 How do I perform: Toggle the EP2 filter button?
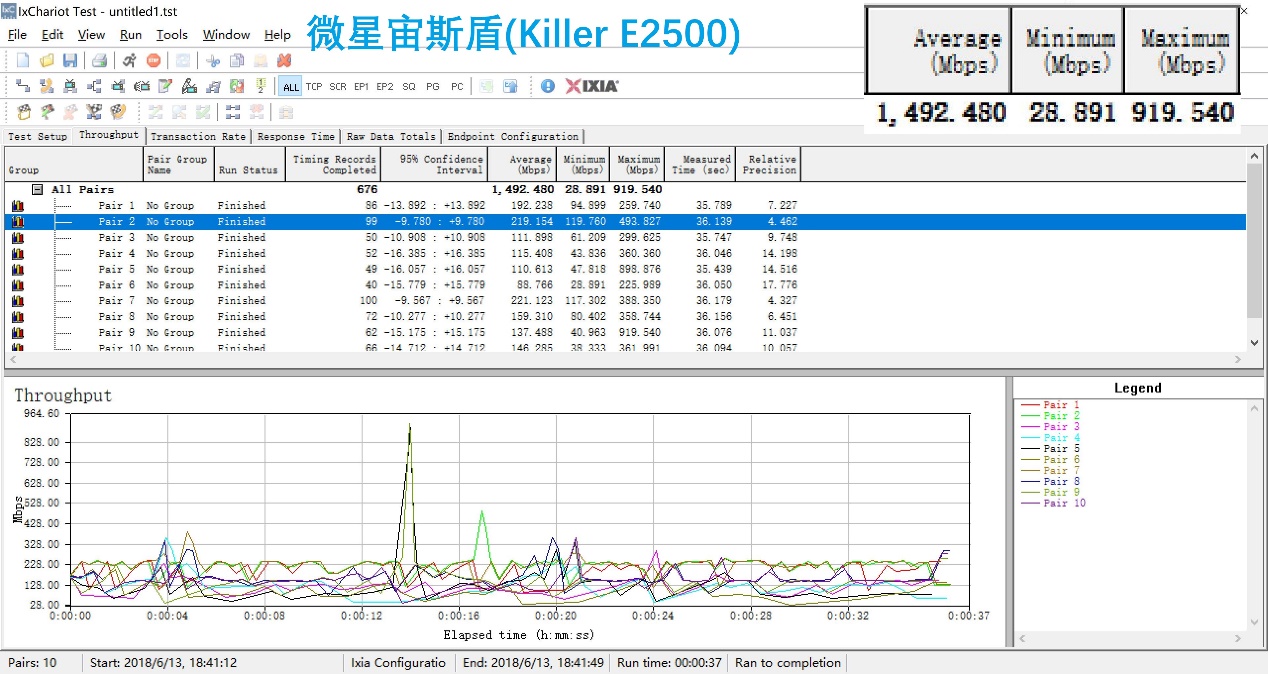point(385,87)
